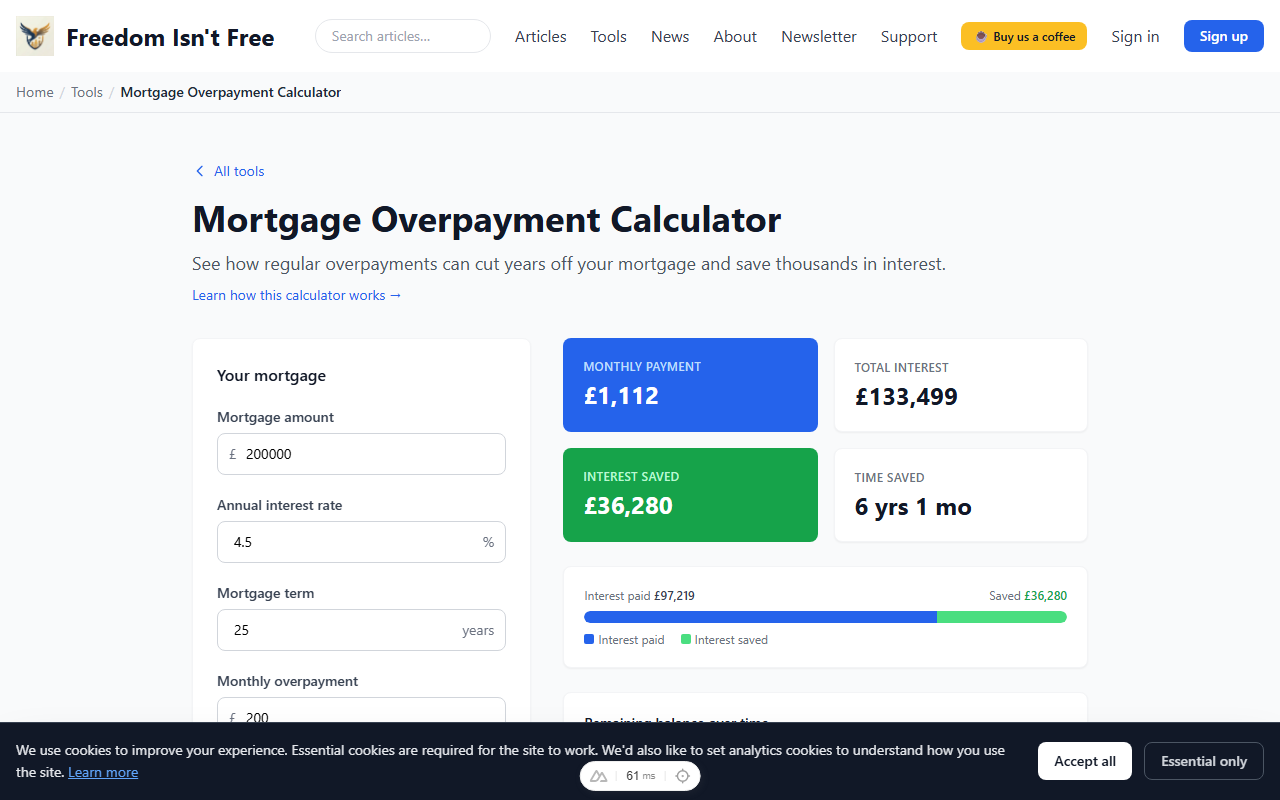
Task: Choose Essential only cookies
Action: click(x=1203, y=761)
